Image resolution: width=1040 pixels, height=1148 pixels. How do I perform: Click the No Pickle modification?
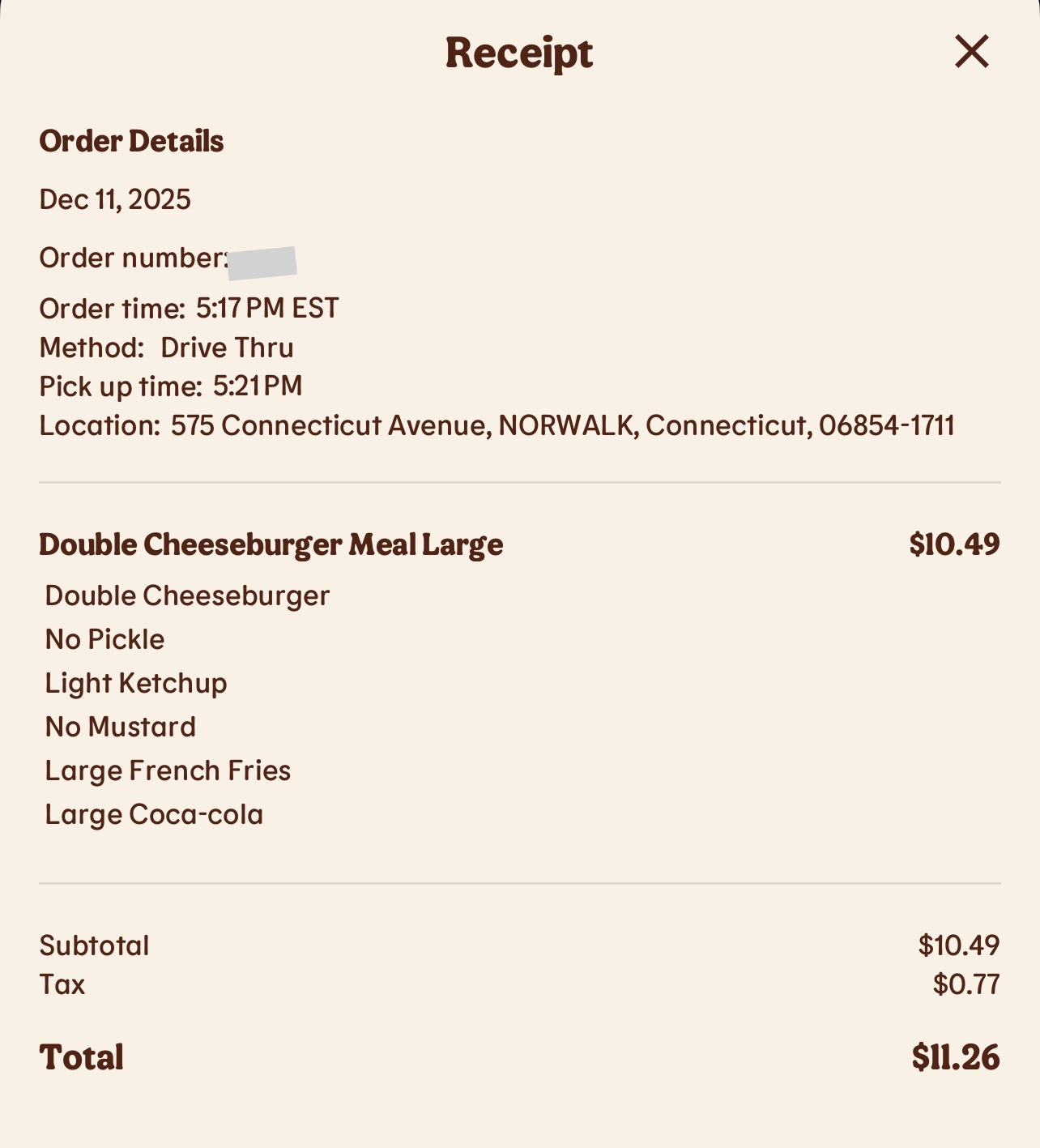[104, 639]
